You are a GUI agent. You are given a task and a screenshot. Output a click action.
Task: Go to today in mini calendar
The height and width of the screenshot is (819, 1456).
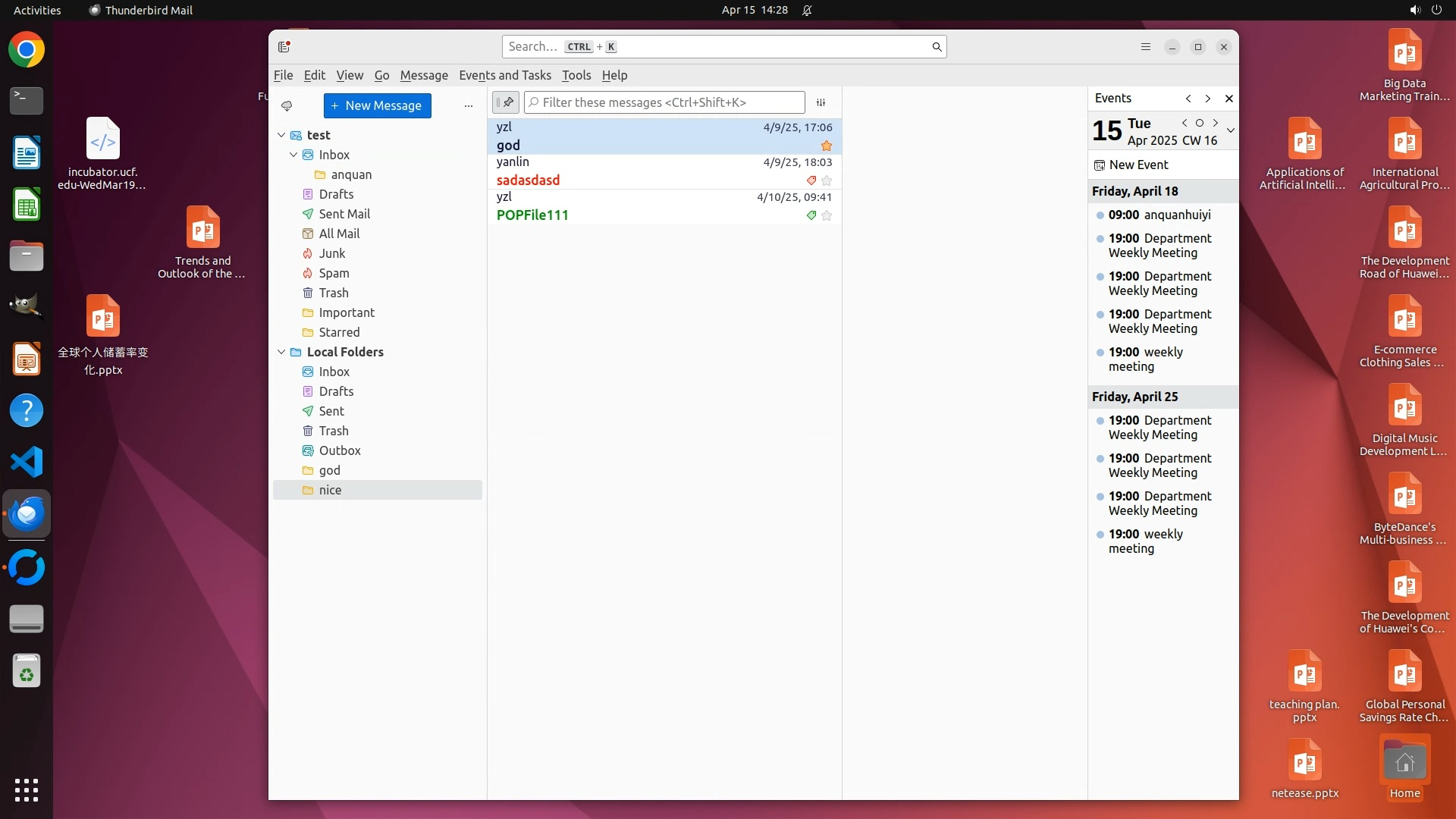point(1199,123)
